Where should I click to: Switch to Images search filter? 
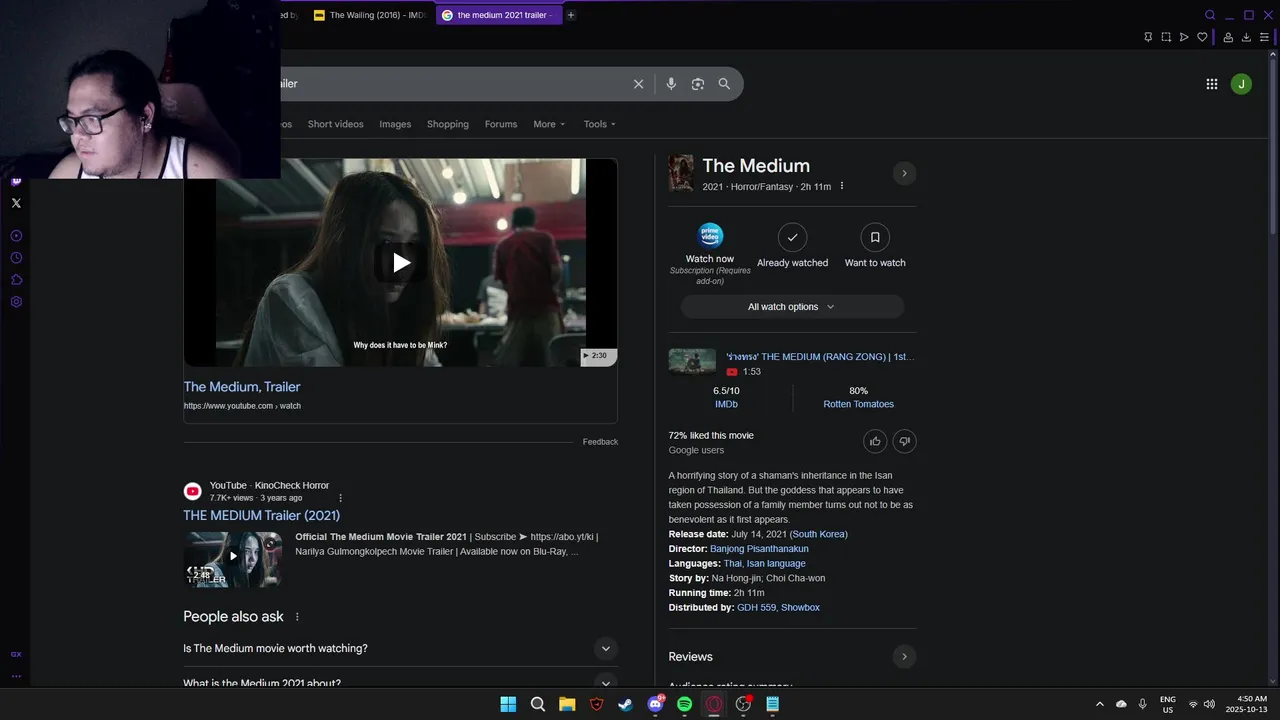[395, 124]
